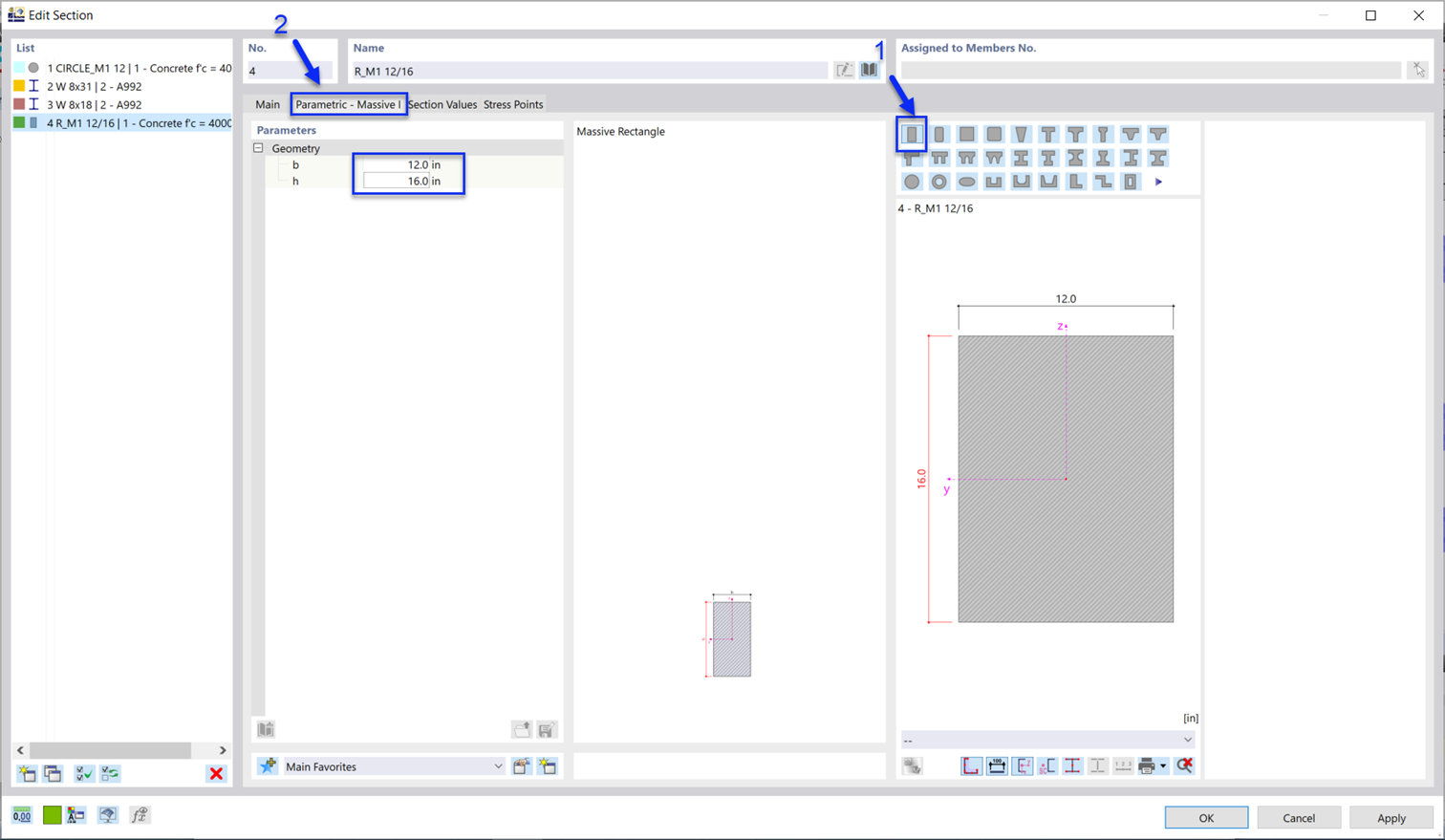Click the new favorites list icon
Screen dimensions: 1445x840
pyautogui.click(x=548, y=765)
